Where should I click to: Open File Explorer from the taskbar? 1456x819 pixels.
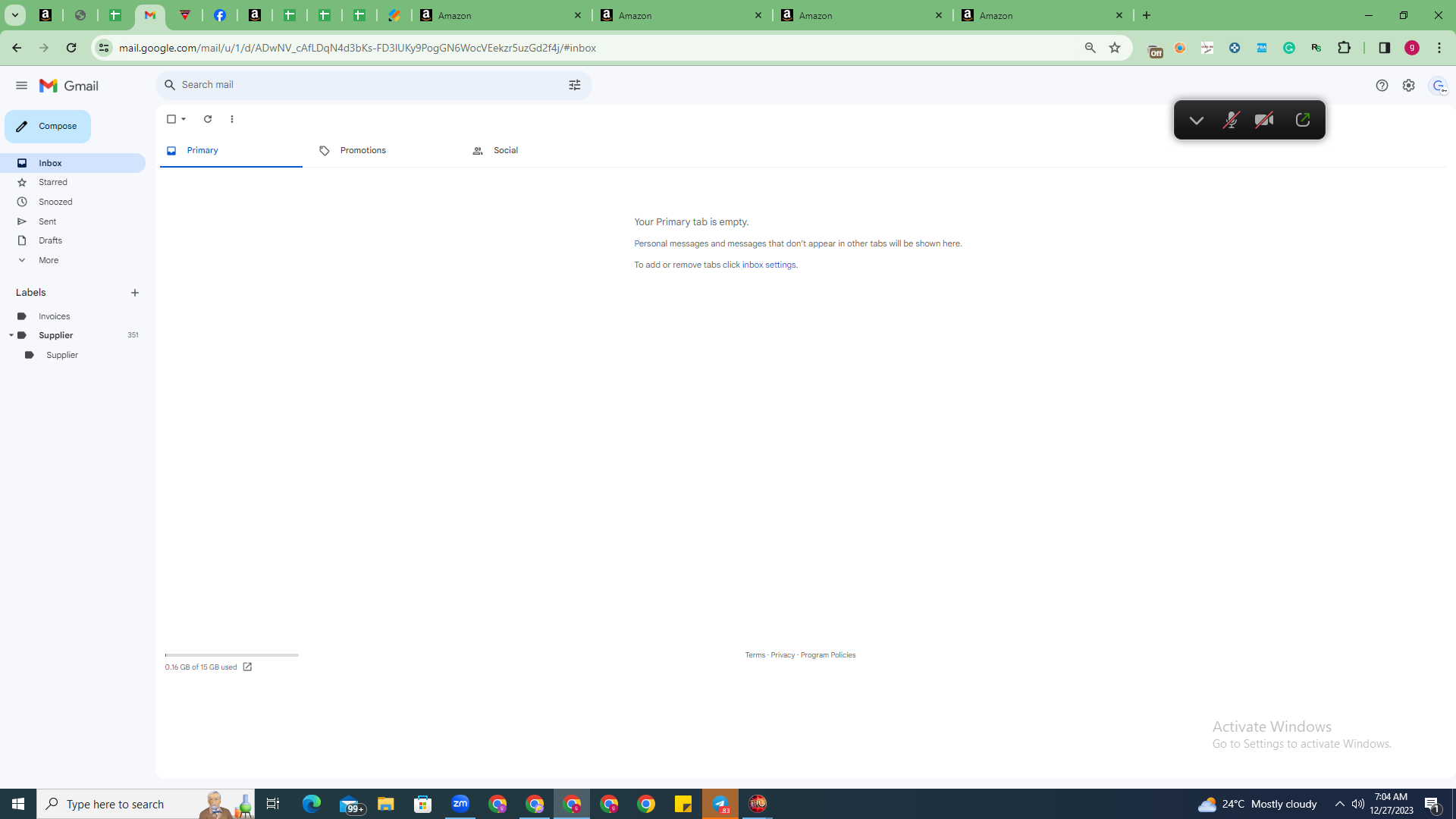click(386, 804)
